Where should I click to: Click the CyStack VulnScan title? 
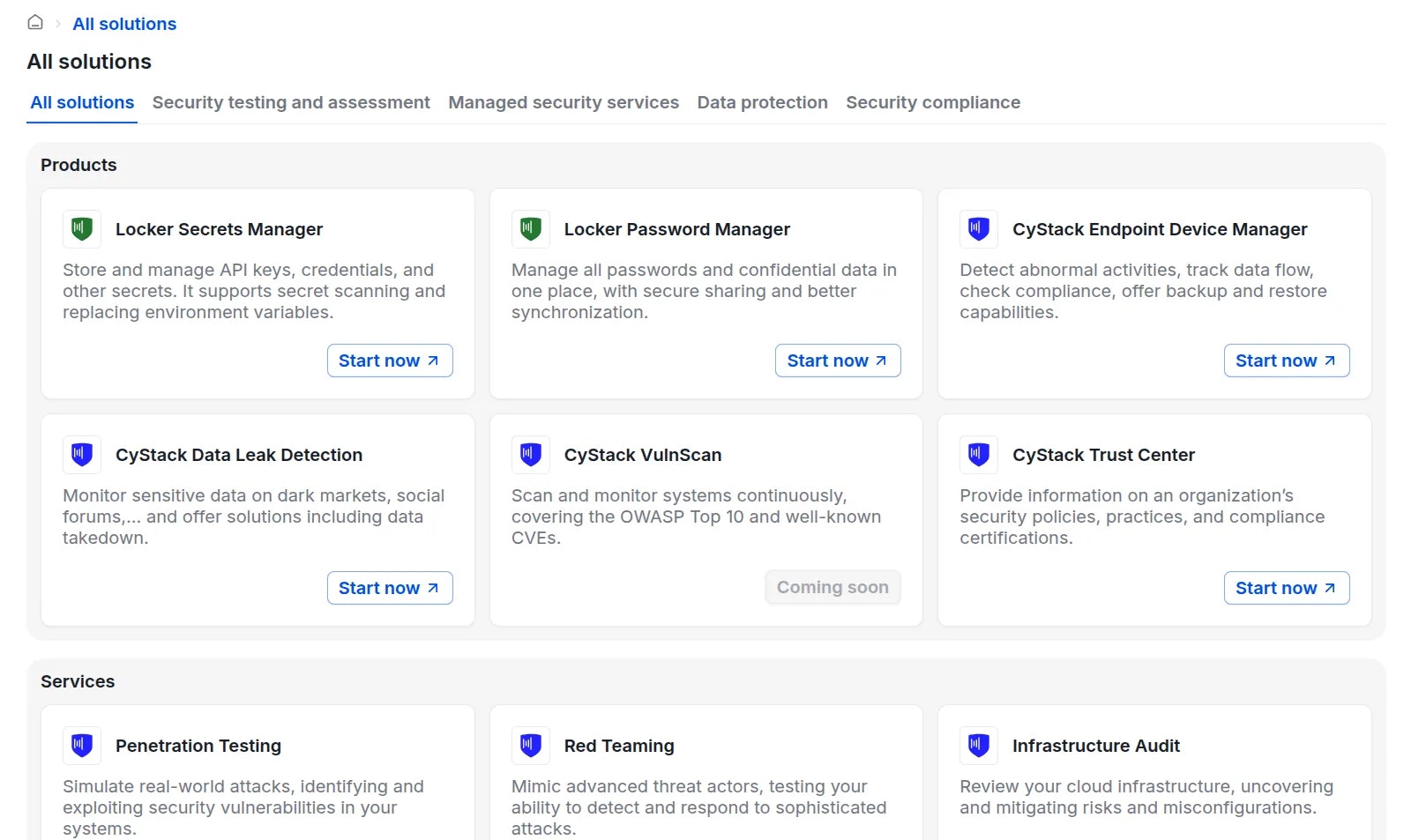(643, 455)
